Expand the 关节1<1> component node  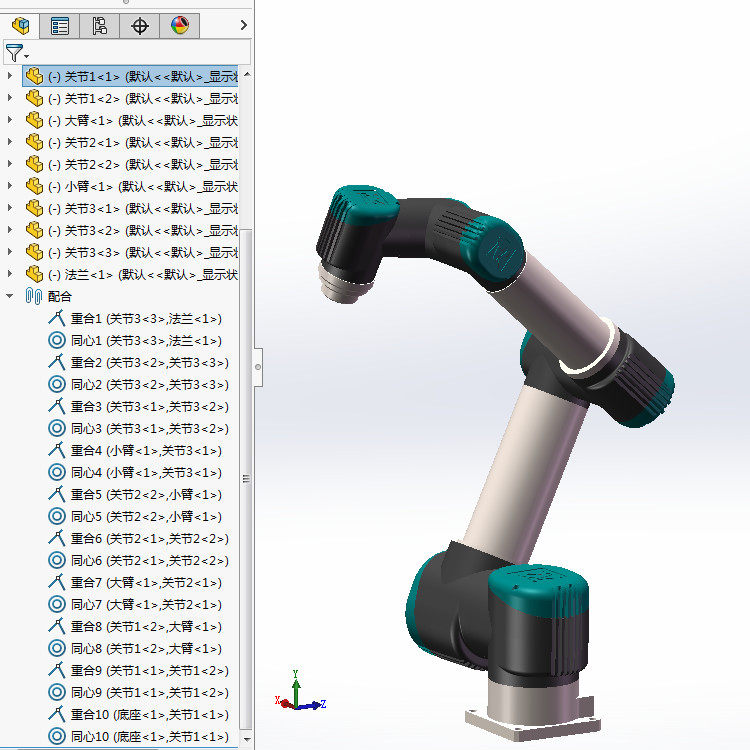pos(10,76)
